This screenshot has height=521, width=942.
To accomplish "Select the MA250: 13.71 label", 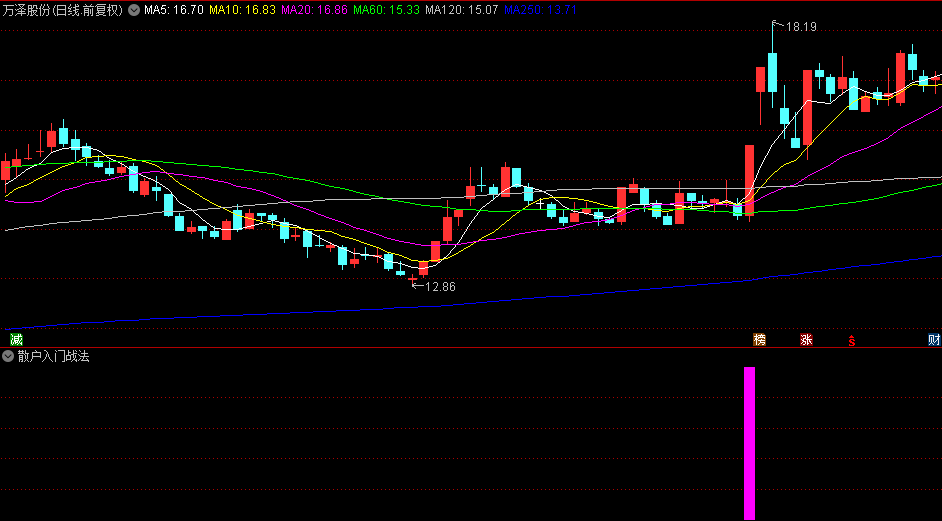I will point(540,10).
